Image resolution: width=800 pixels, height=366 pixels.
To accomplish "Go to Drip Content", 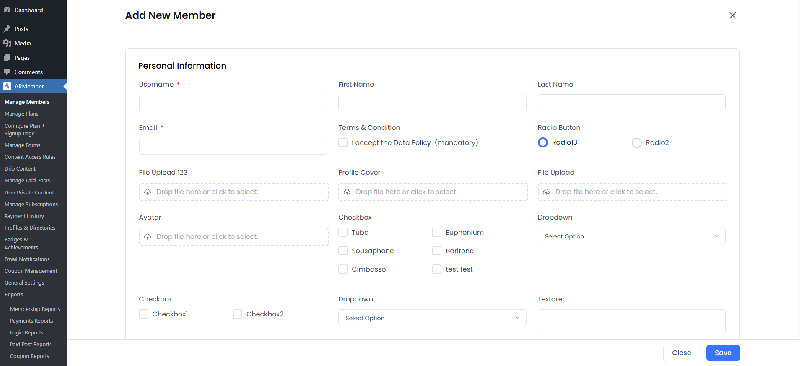I will (20, 168).
